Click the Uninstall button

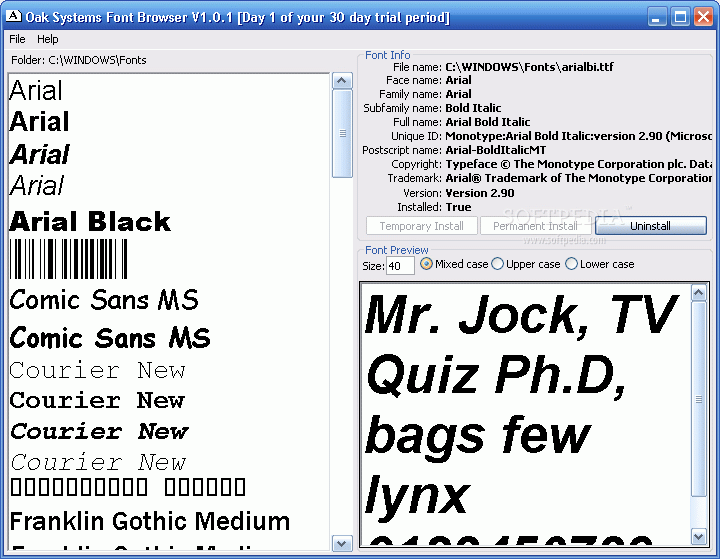[x=650, y=226]
